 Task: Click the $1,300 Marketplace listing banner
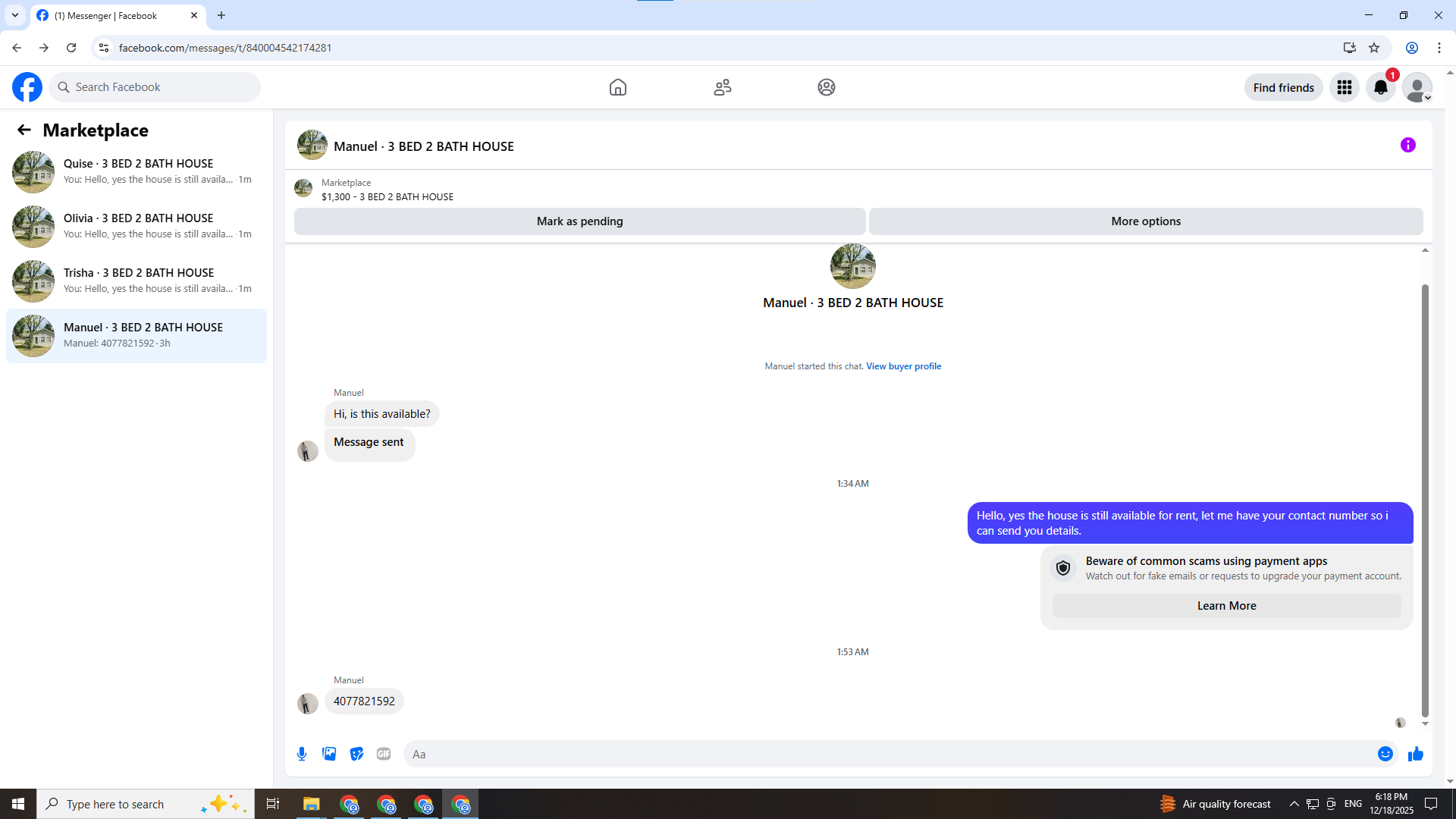click(x=387, y=190)
